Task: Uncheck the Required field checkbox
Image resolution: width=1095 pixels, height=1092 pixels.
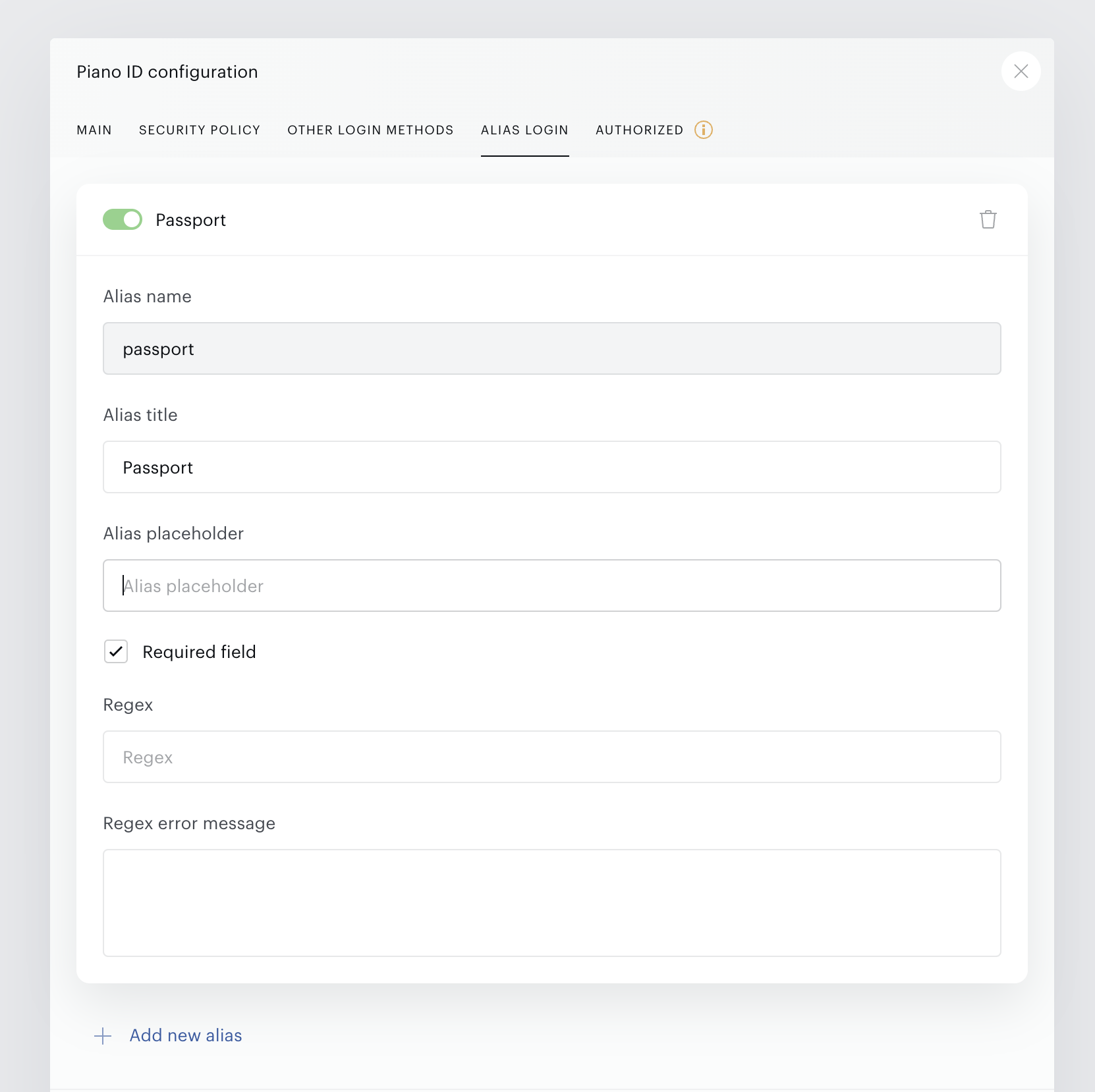Action: [116, 651]
